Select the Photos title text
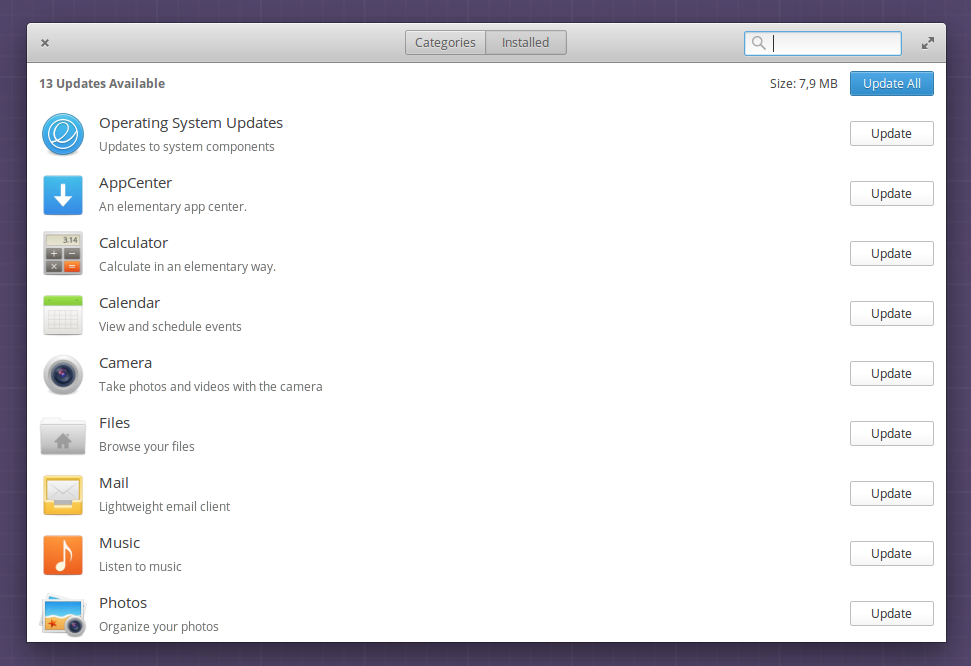This screenshot has height=666, width=971. pyautogui.click(x=123, y=603)
